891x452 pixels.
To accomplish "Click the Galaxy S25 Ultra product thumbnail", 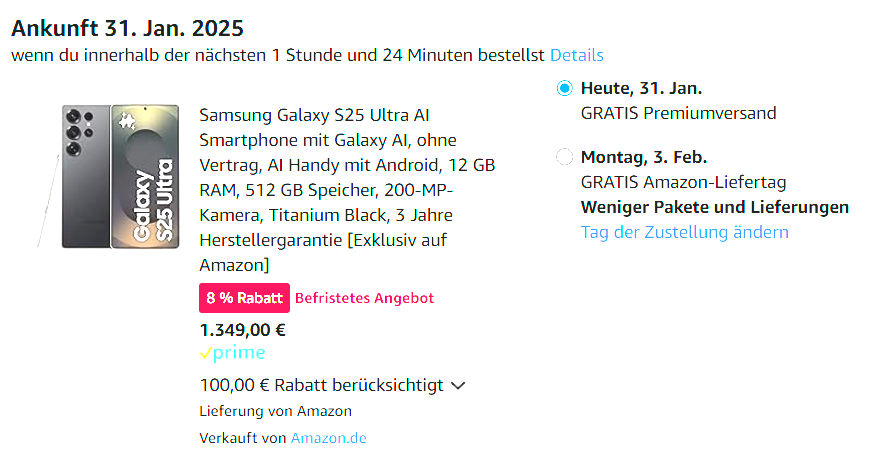I will (x=120, y=176).
